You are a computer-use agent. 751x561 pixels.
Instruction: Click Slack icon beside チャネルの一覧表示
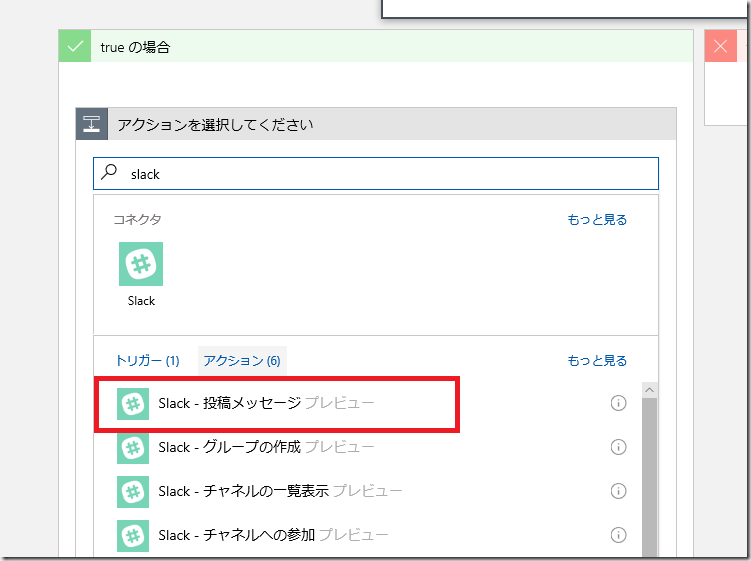[x=133, y=492]
